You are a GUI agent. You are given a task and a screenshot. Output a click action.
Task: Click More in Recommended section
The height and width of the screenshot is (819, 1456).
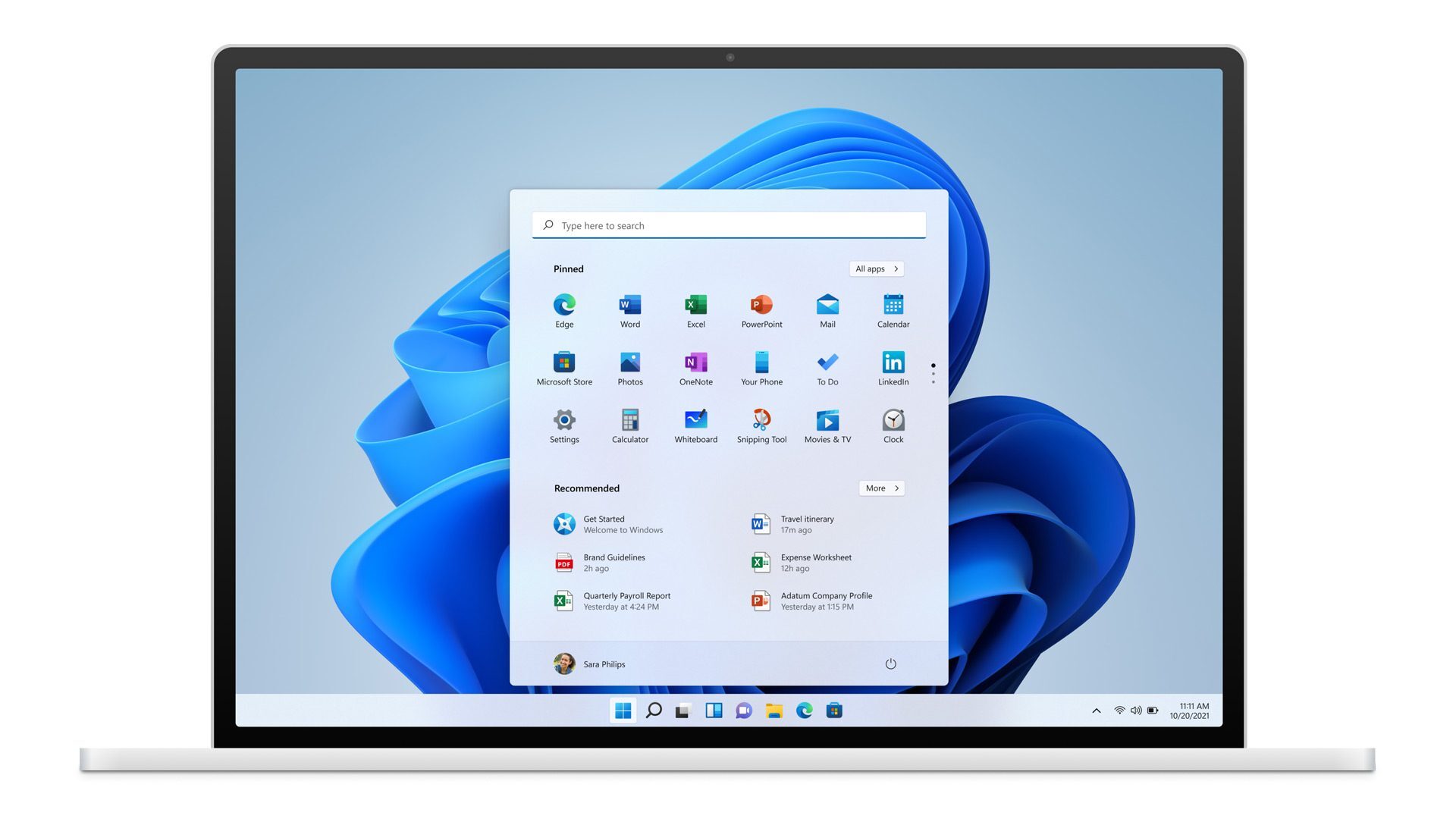point(881,488)
